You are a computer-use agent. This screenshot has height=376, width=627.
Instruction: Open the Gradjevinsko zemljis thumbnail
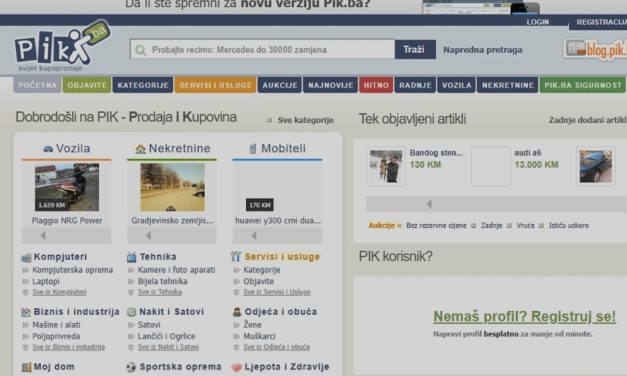[172, 187]
